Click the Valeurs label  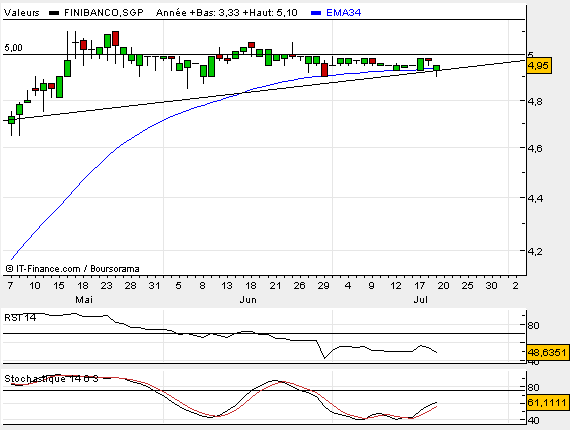(x=22, y=13)
